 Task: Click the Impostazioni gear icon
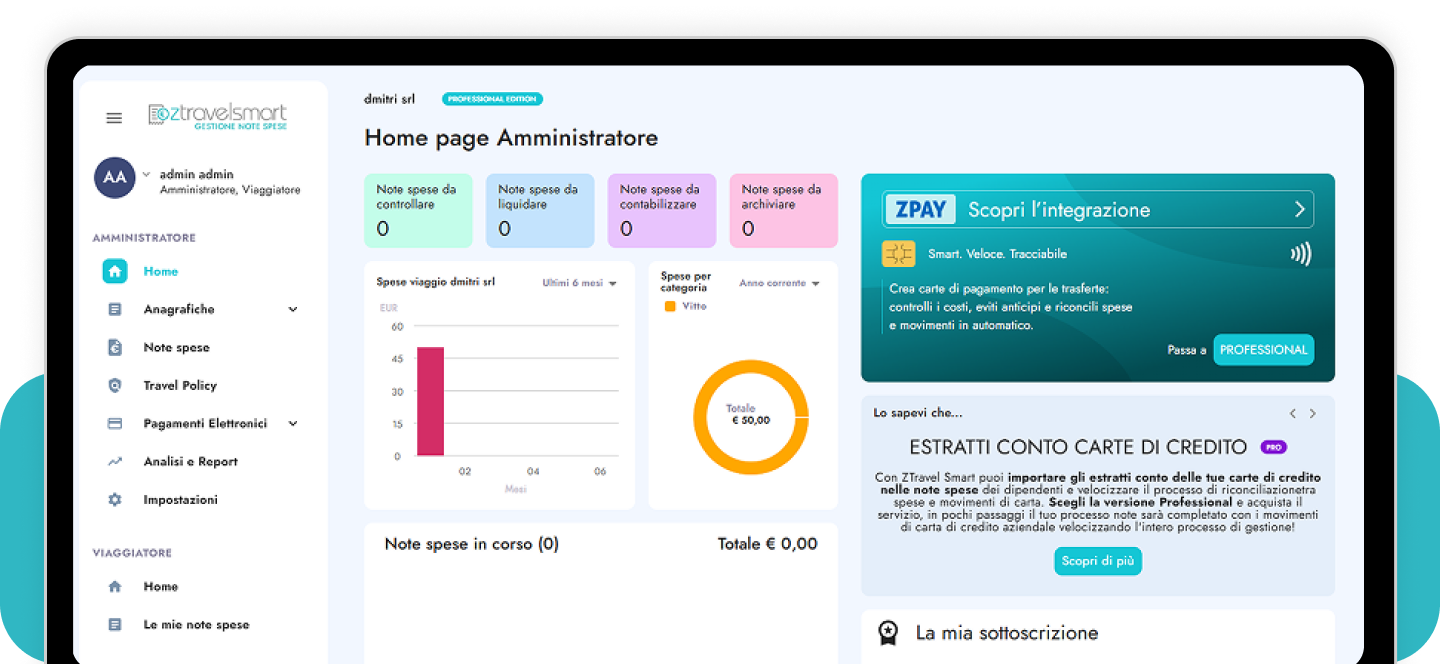pyautogui.click(x=115, y=500)
